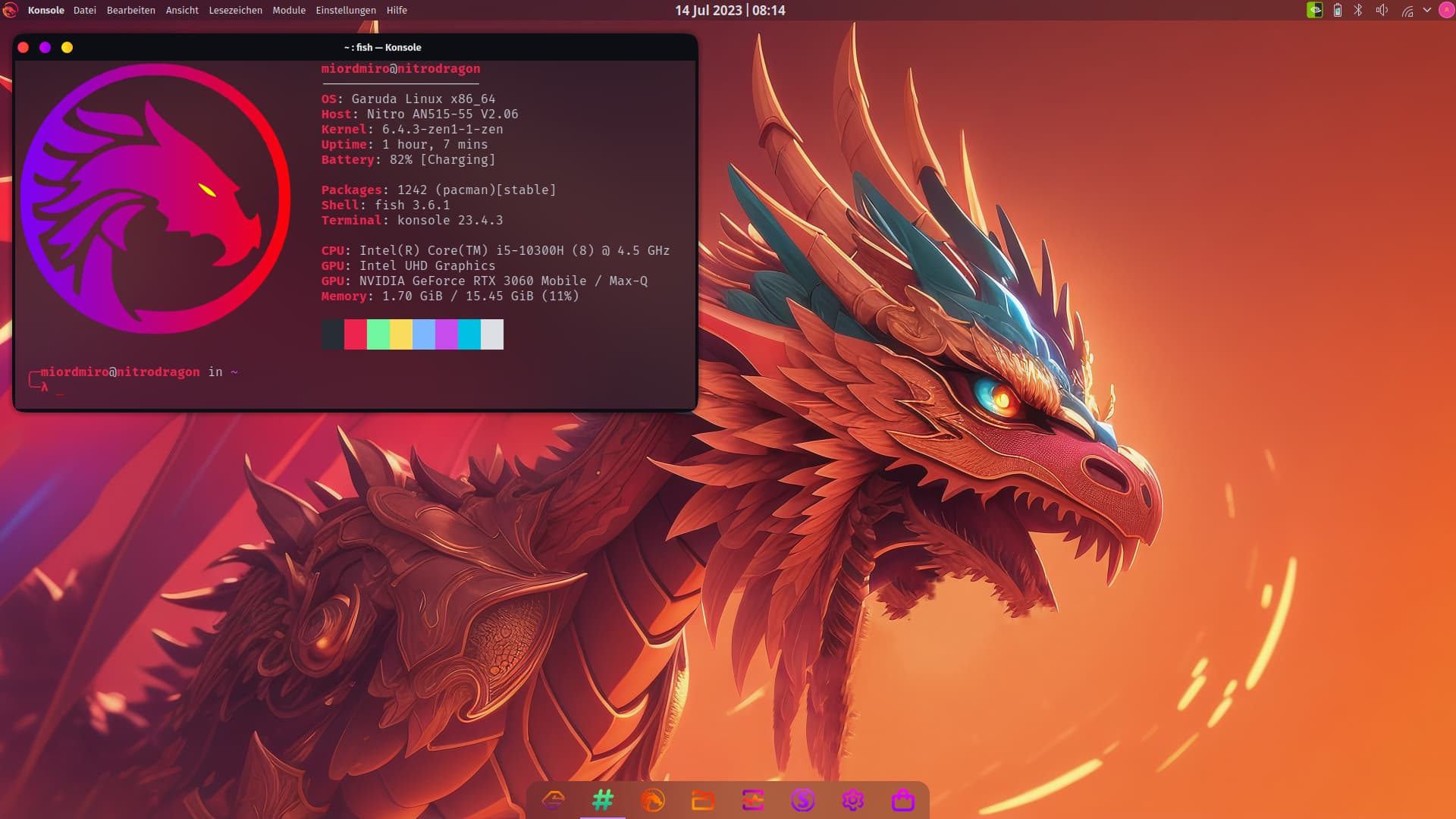1456x819 pixels.
Task: Click the 'Kernel: 6.4.3-zen1-1-zen' line
Action: pyautogui.click(x=412, y=129)
